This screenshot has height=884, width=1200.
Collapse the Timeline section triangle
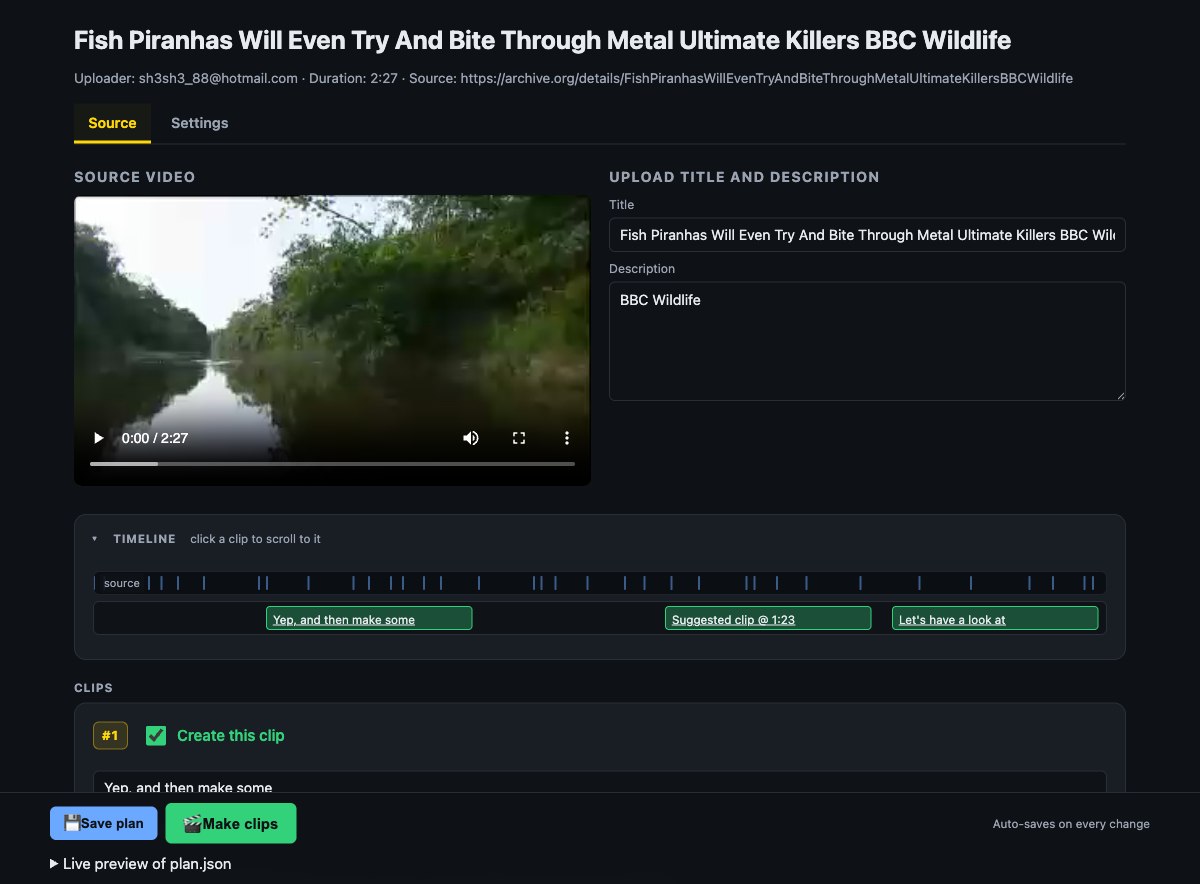pos(95,539)
